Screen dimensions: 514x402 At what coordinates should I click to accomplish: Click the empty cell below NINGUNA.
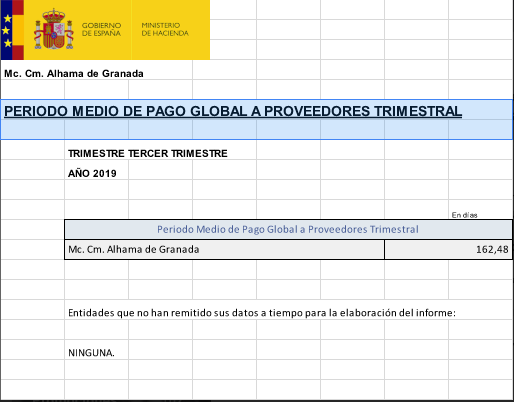pos(96,369)
